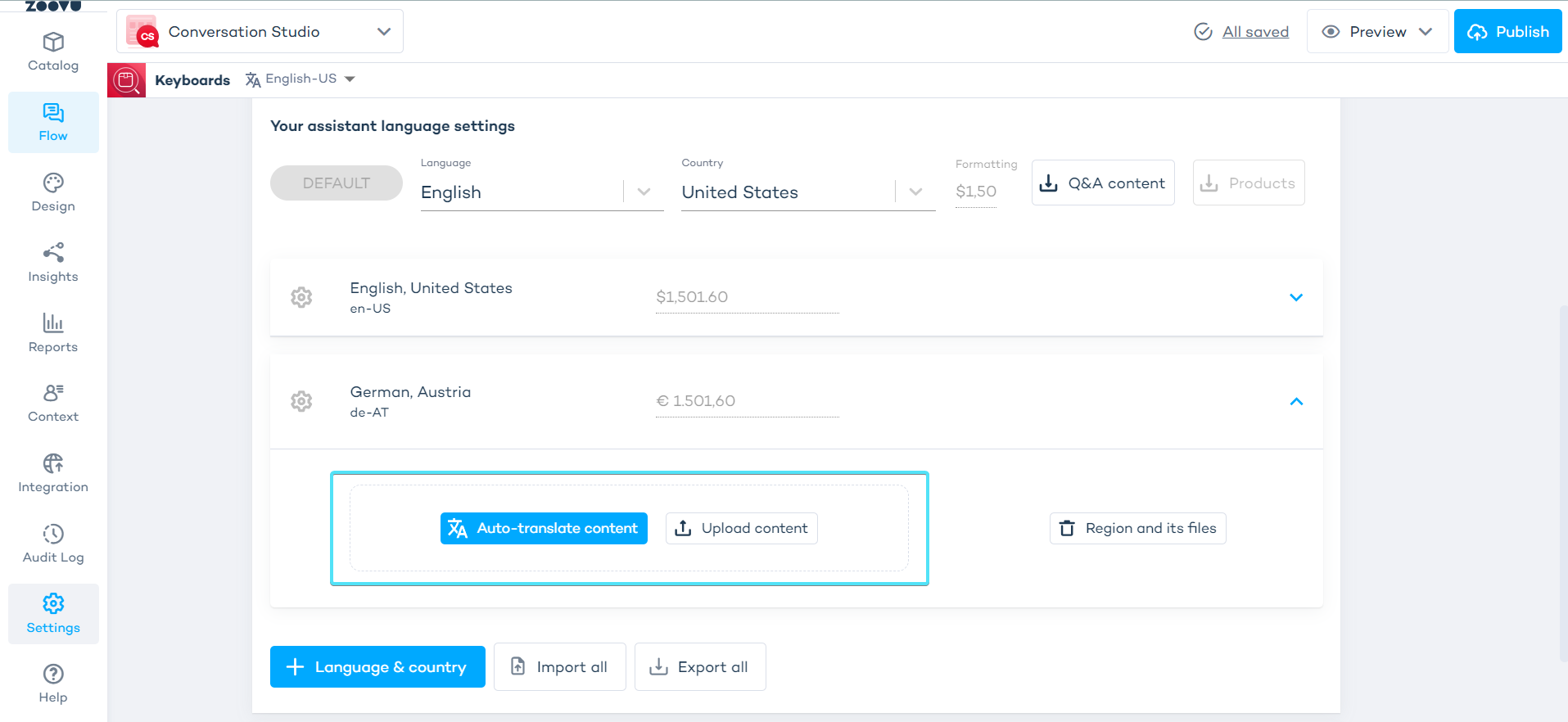Open the Design section

[x=53, y=193]
